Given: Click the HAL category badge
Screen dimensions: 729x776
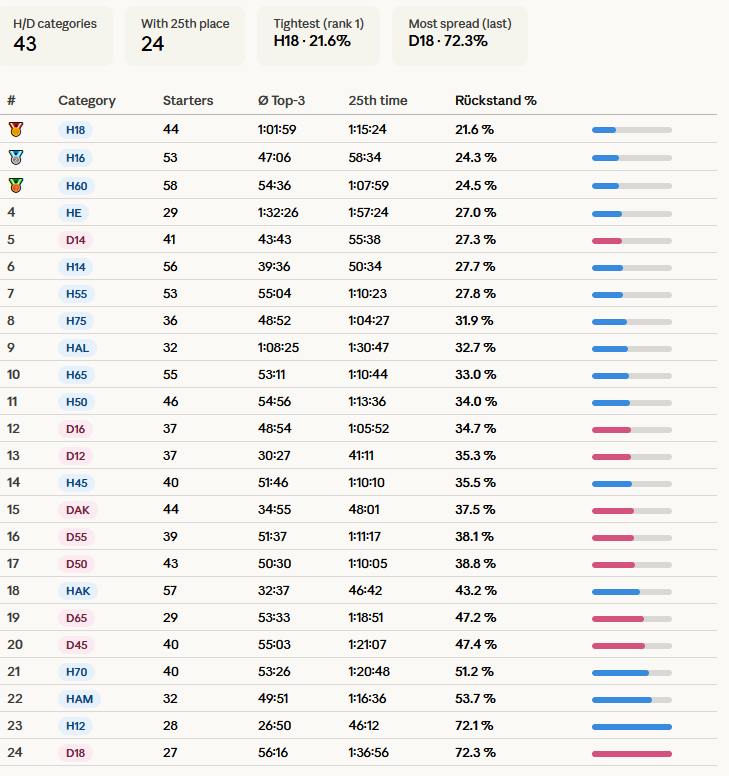Looking at the screenshot, I should (x=75, y=348).
